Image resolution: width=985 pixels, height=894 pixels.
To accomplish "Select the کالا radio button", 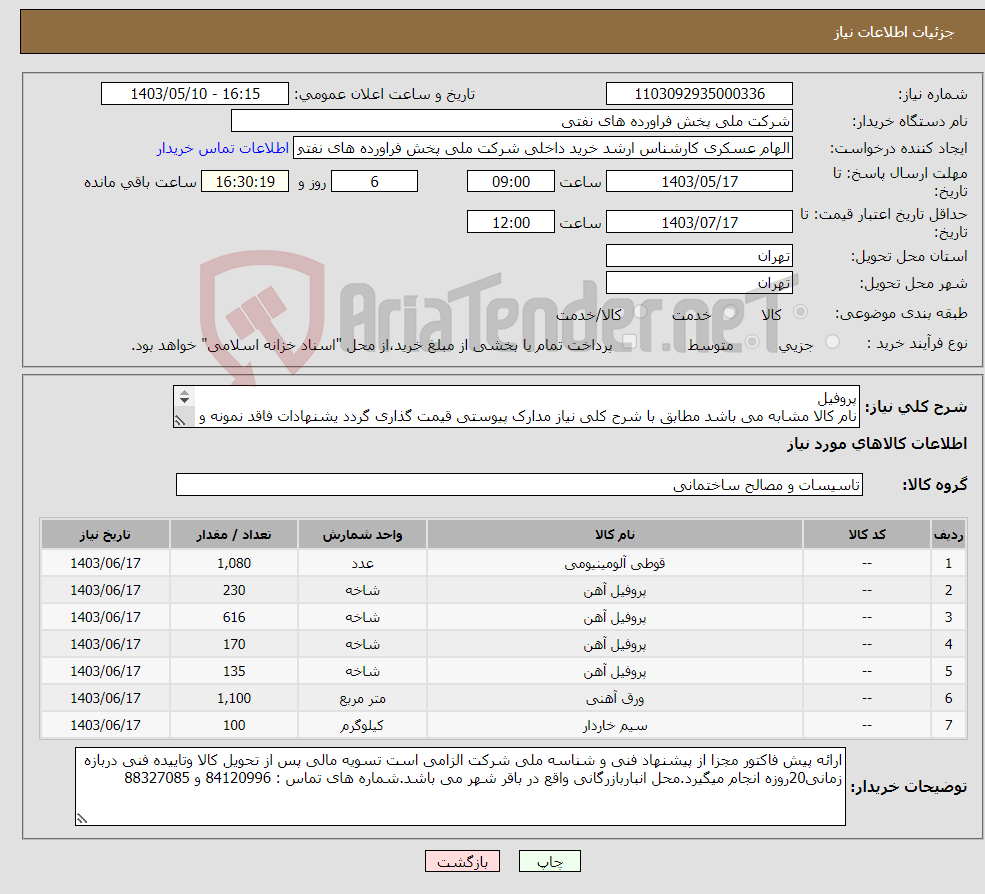I will pos(800,312).
